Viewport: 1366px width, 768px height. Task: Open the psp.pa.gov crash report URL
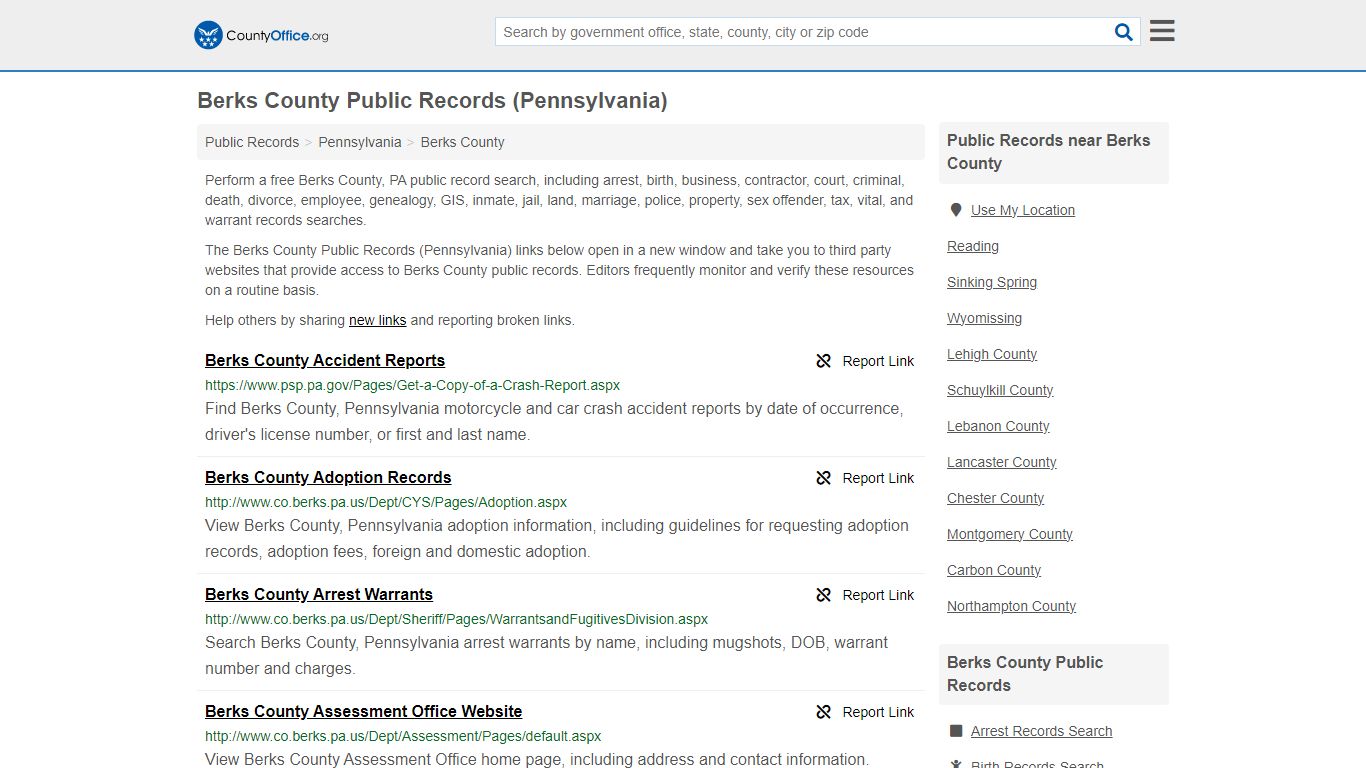point(412,385)
